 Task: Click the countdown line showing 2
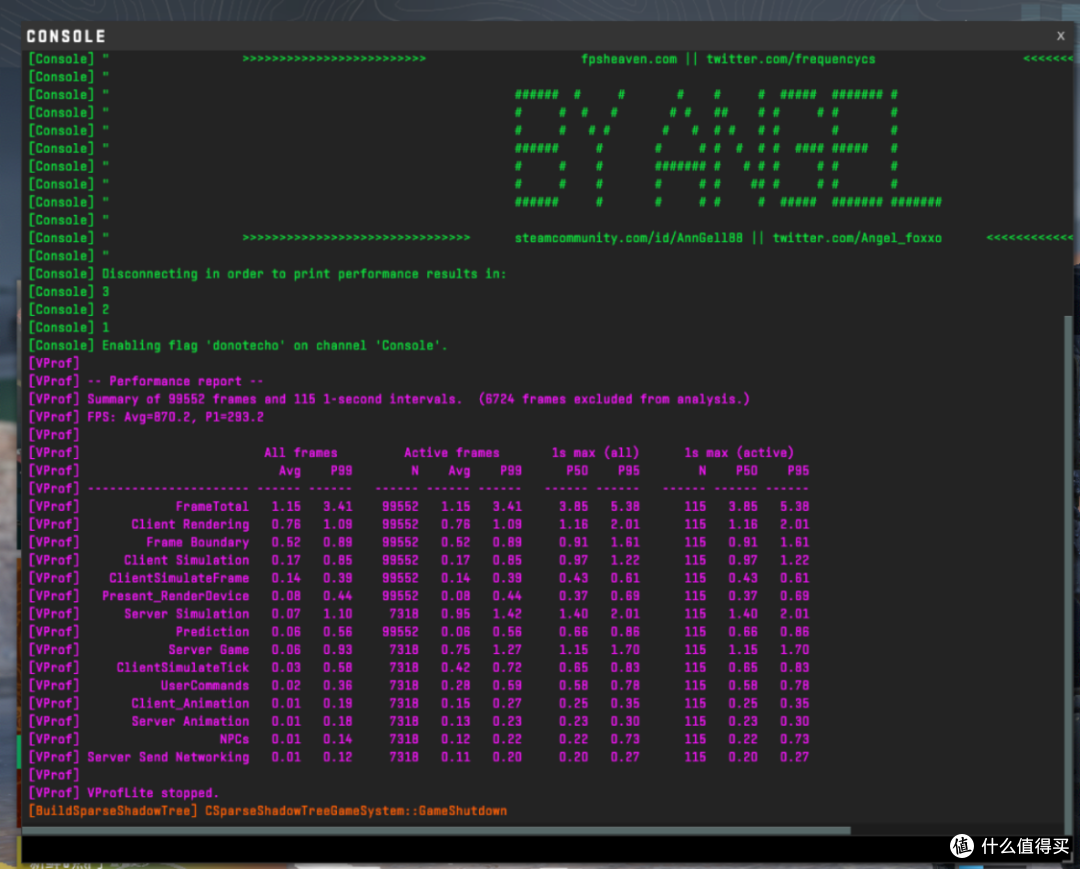point(69,310)
